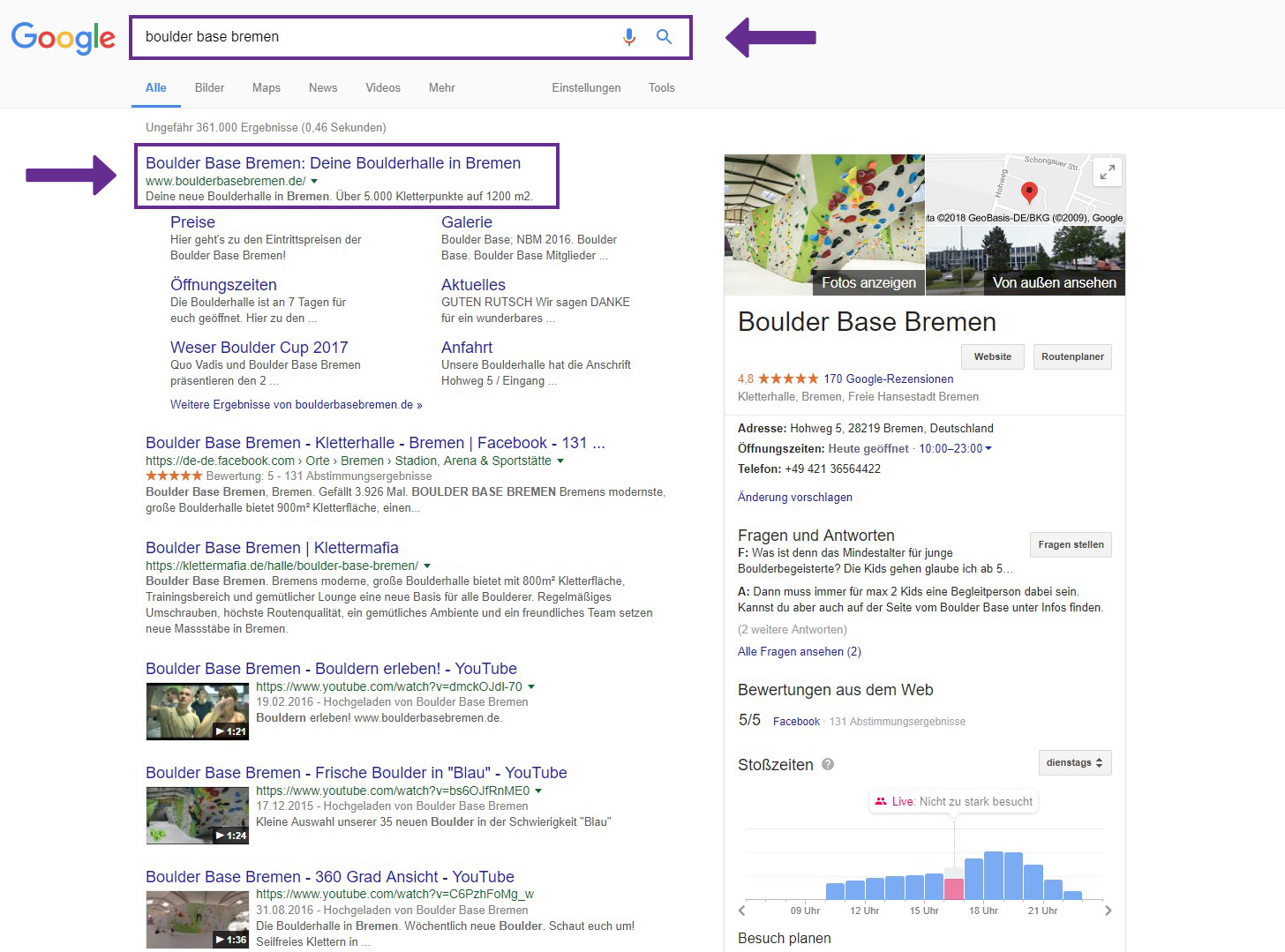Open Einstellungen menu
Screen dimensions: 1285x952
coord(586,87)
